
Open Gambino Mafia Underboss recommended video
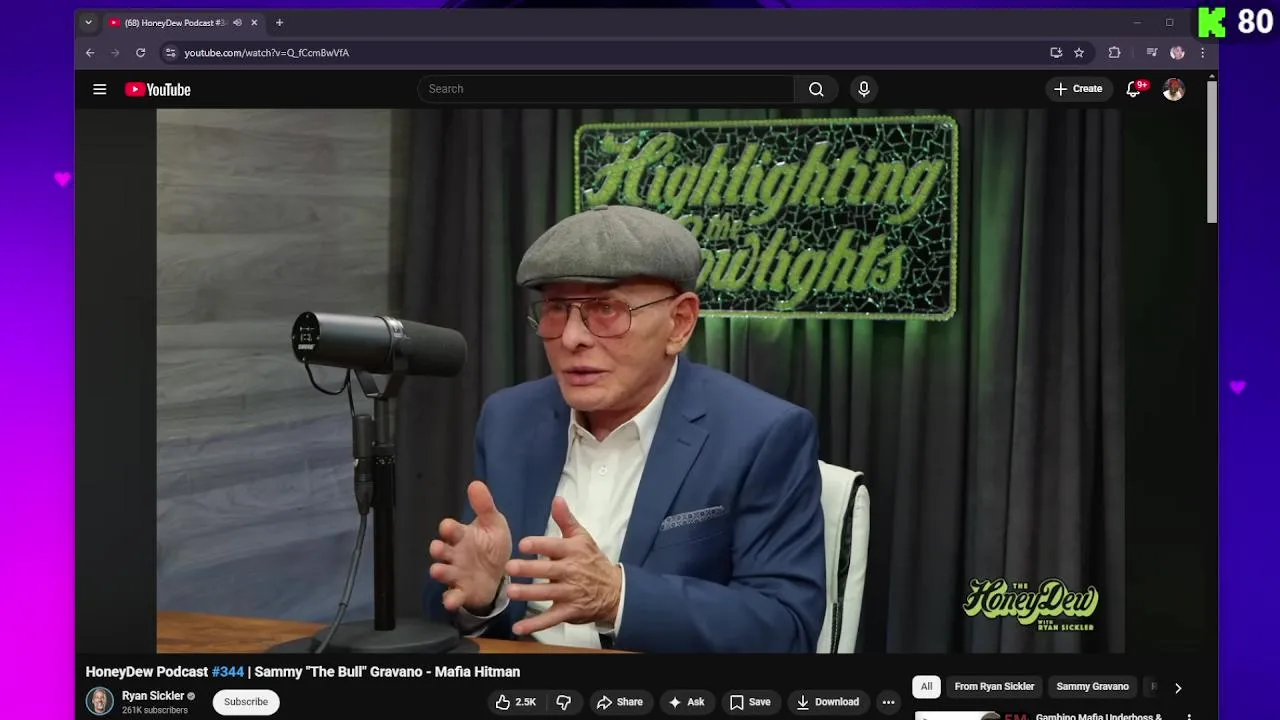pyautogui.click(x=1098, y=716)
